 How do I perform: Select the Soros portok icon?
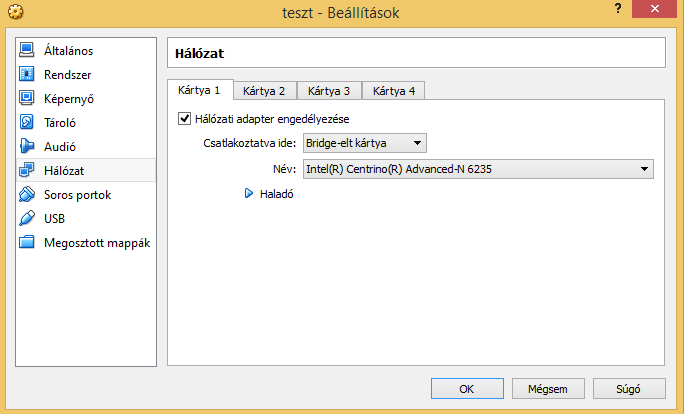(27, 194)
